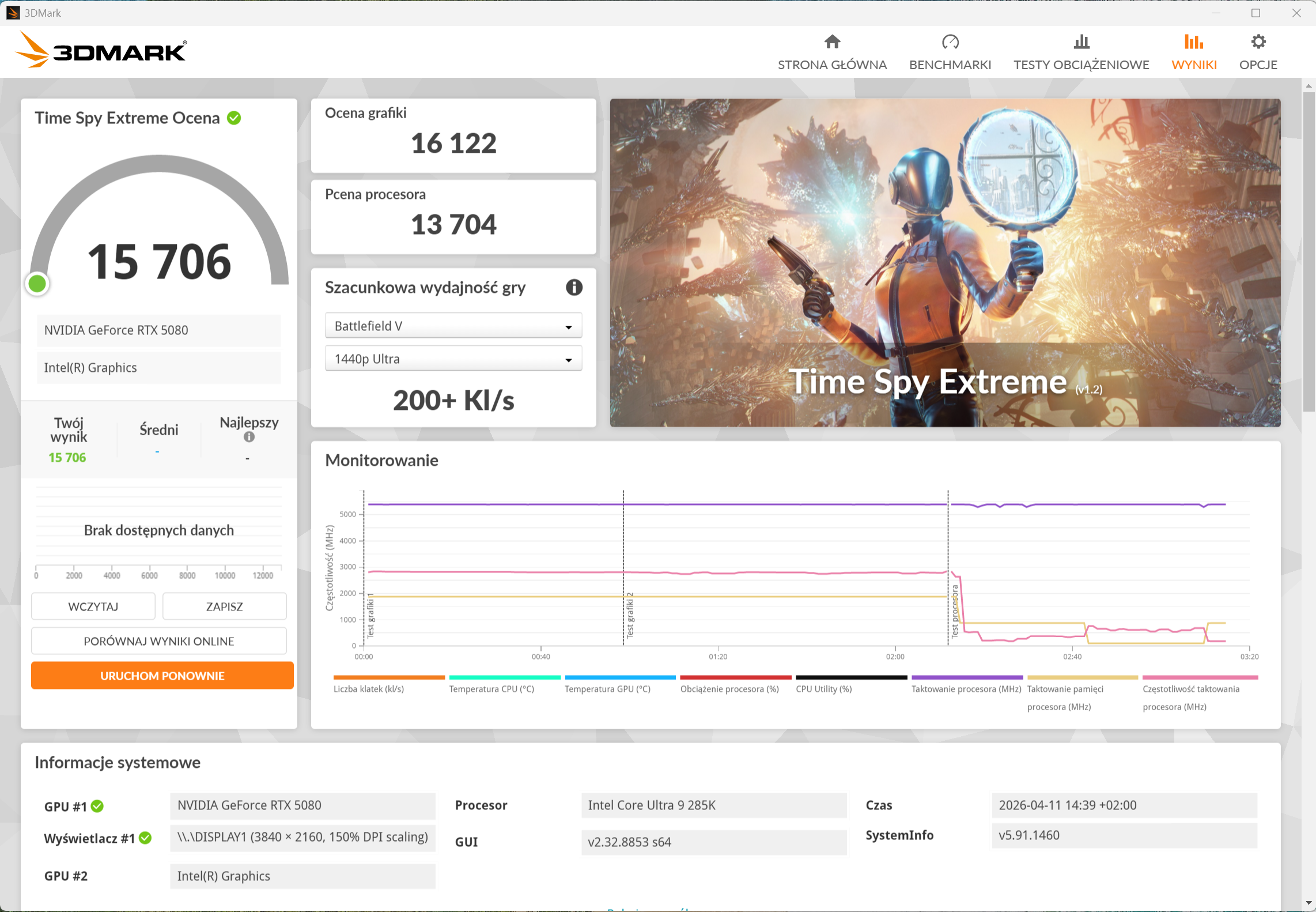Open Benchmarki via the gauge icon

click(950, 42)
